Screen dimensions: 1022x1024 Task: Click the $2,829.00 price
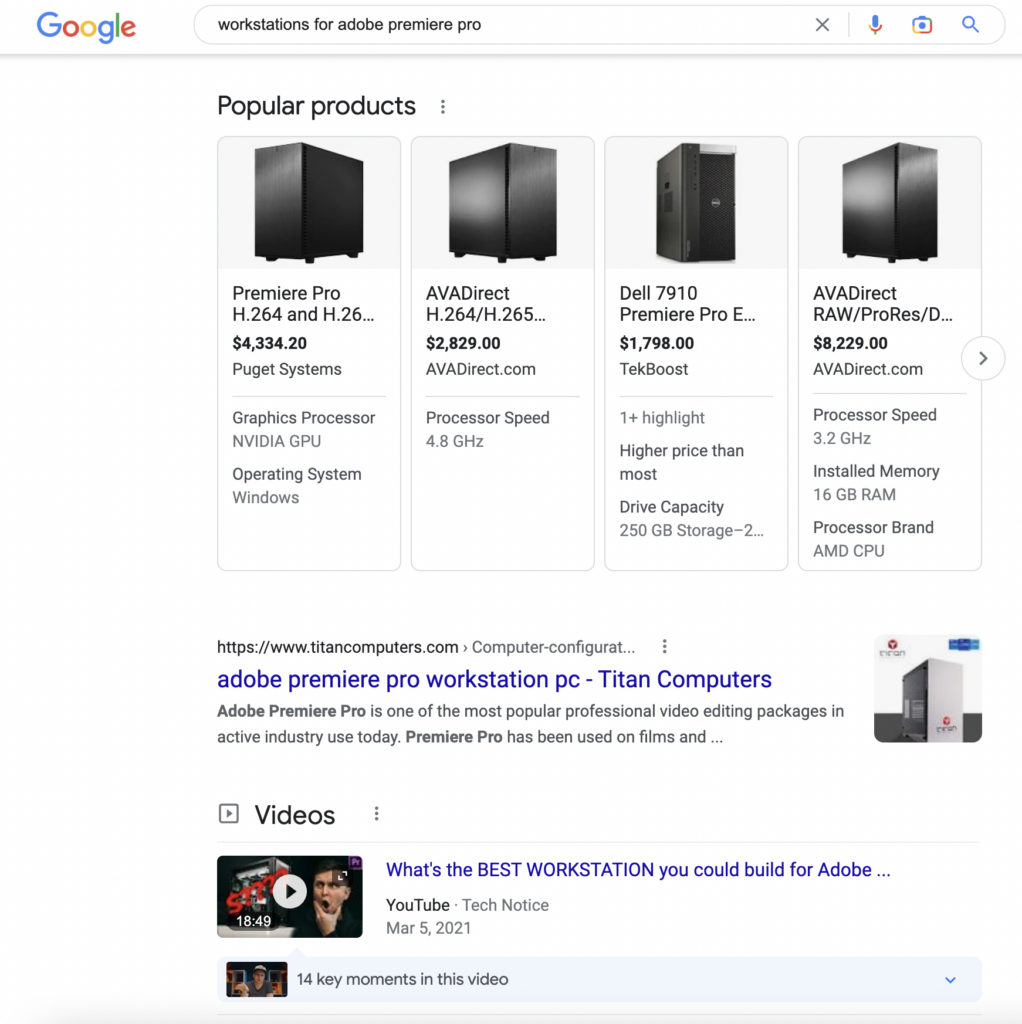click(463, 344)
